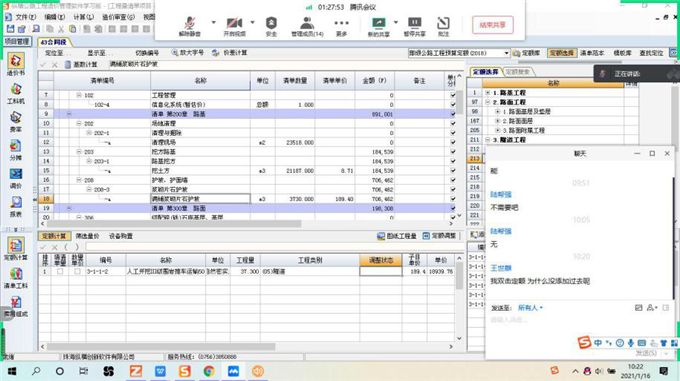Image resolution: width=680 pixels, height=381 pixels.
Task: Click the 定额库 icon button
Action: [x=526, y=53]
